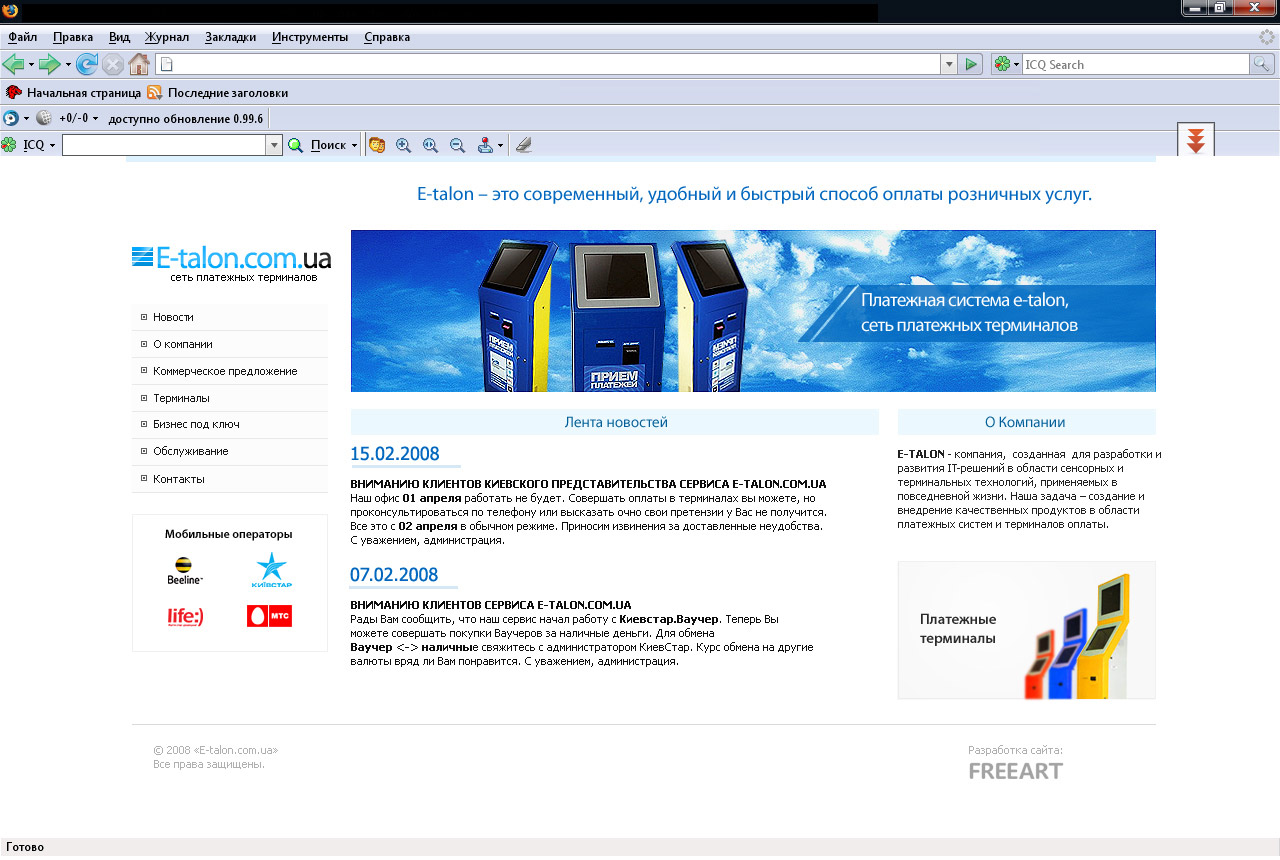1280x860 pixels.
Task: Click the gray globe icon near +0/-0
Action: click(44, 118)
